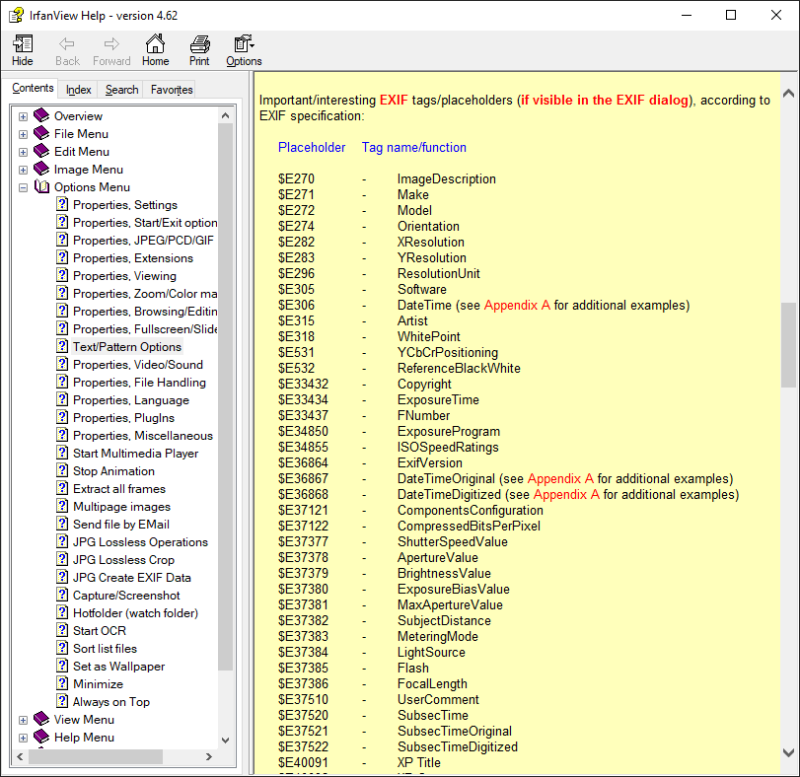This screenshot has width=800, height=777.
Task: Click the Back arrow icon
Action: (67, 44)
